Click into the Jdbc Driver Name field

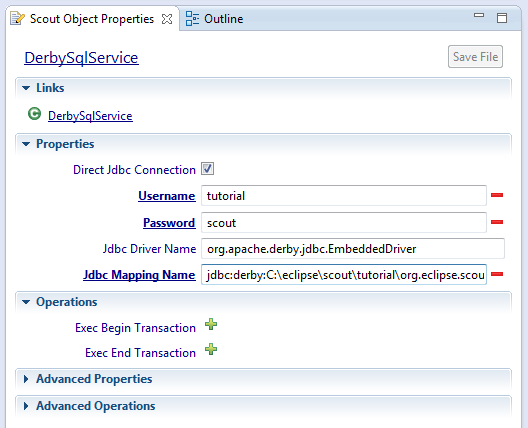(x=353, y=249)
